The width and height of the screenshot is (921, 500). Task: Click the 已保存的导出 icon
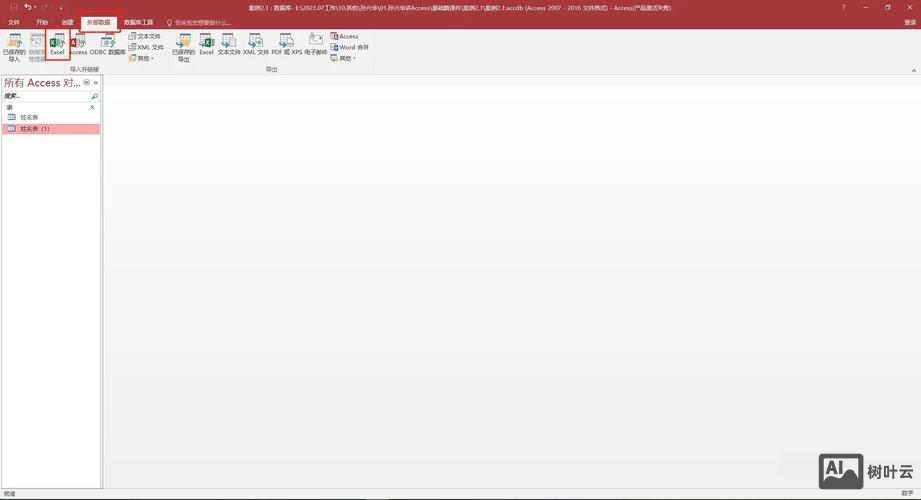point(183,46)
